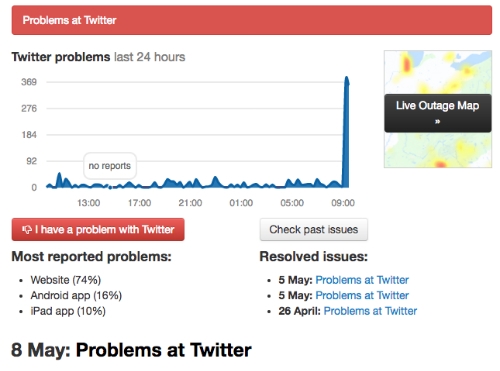Viewport: 500px width, 371px height.
Task: Click the 21:00 time label on chart axis
Action: (x=190, y=203)
